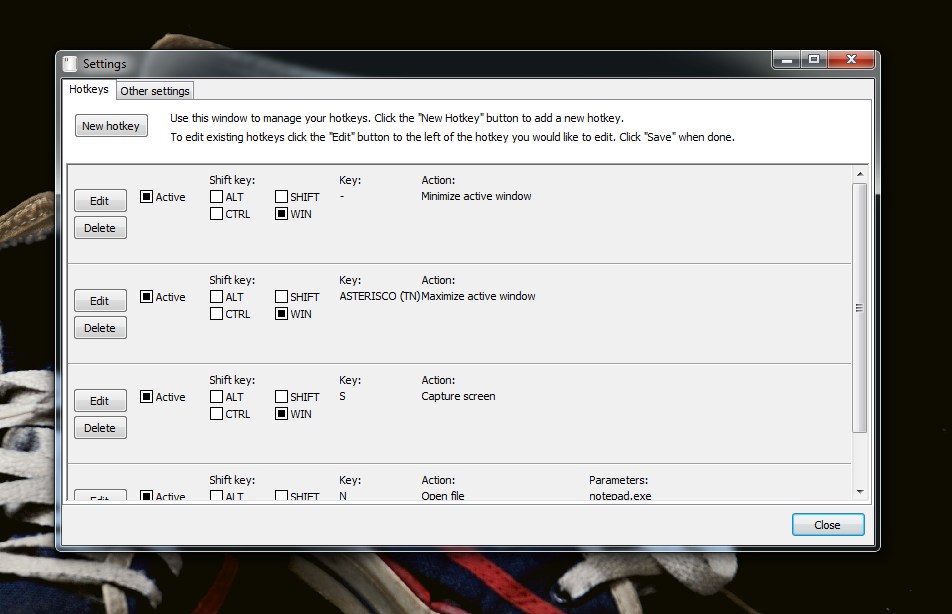Edit the Minimize active window hotkey

pyautogui.click(x=100, y=200)
